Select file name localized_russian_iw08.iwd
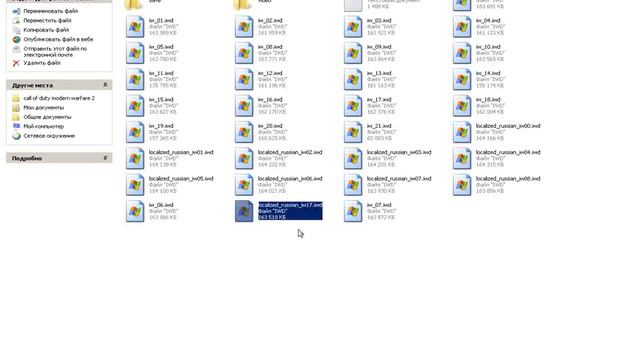The width and height of the screenshot is (640, 360). 508,179
